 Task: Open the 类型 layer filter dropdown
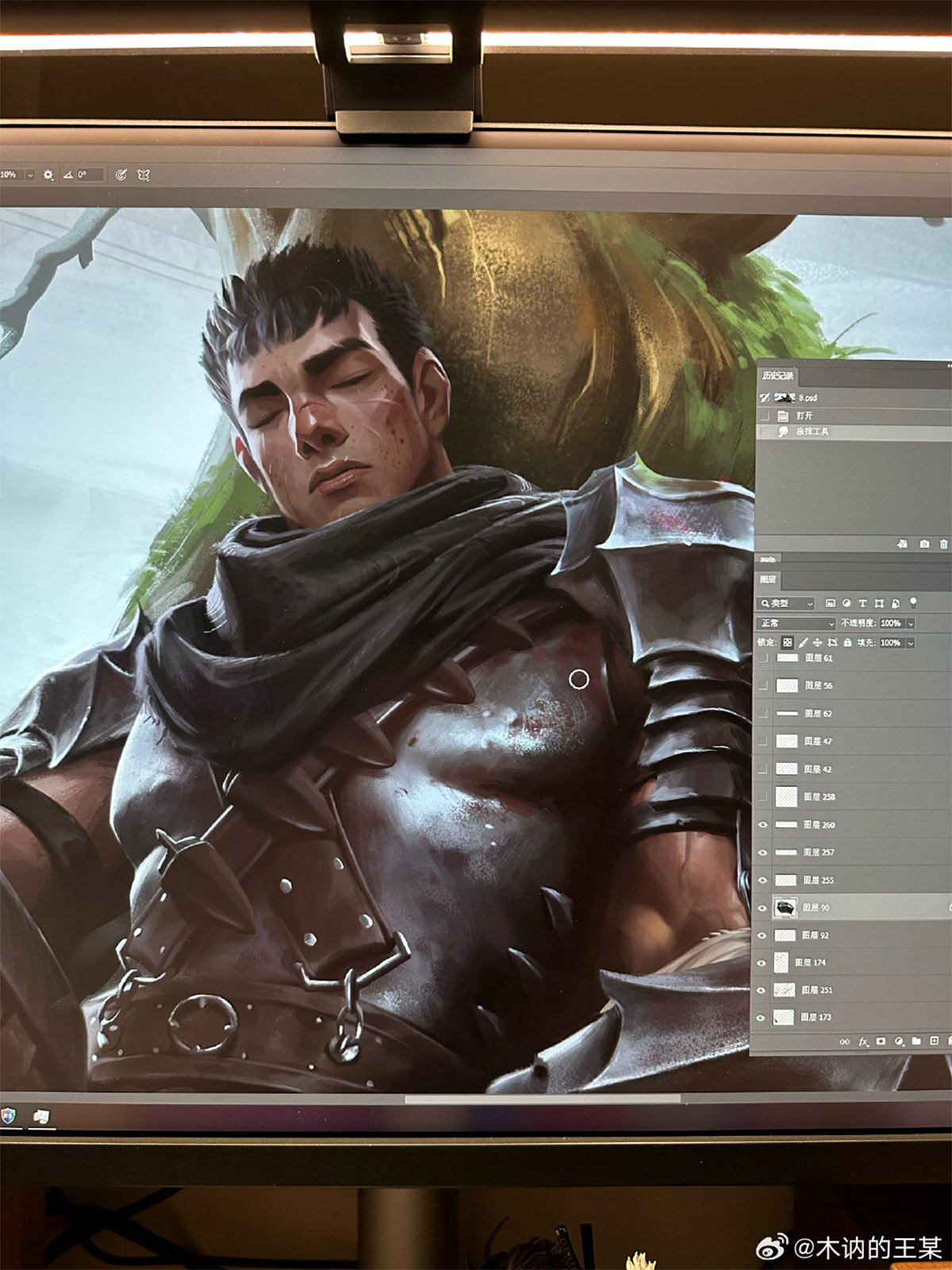(x=785, y=603)
